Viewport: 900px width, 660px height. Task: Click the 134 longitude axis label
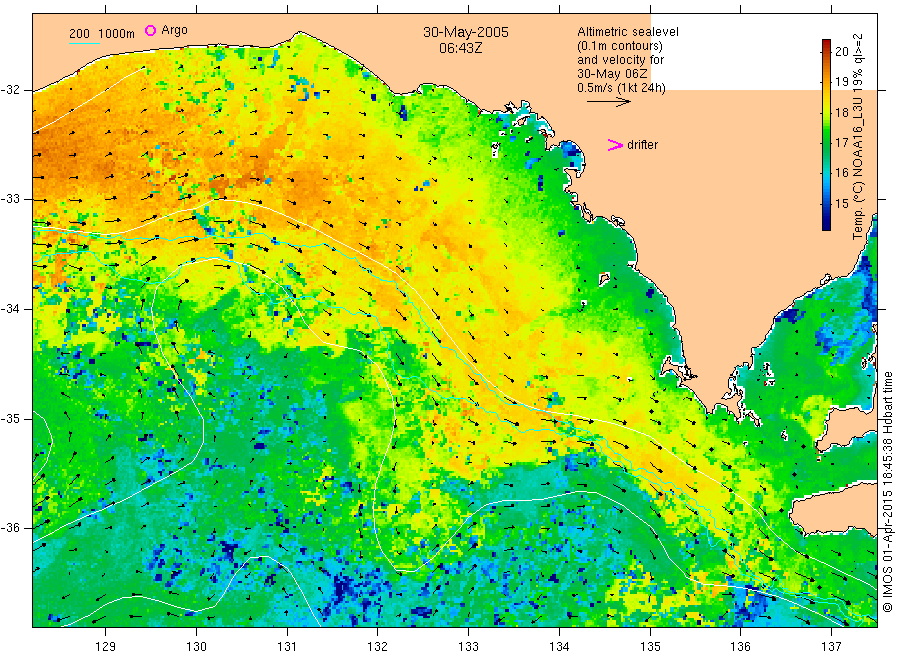559,647
